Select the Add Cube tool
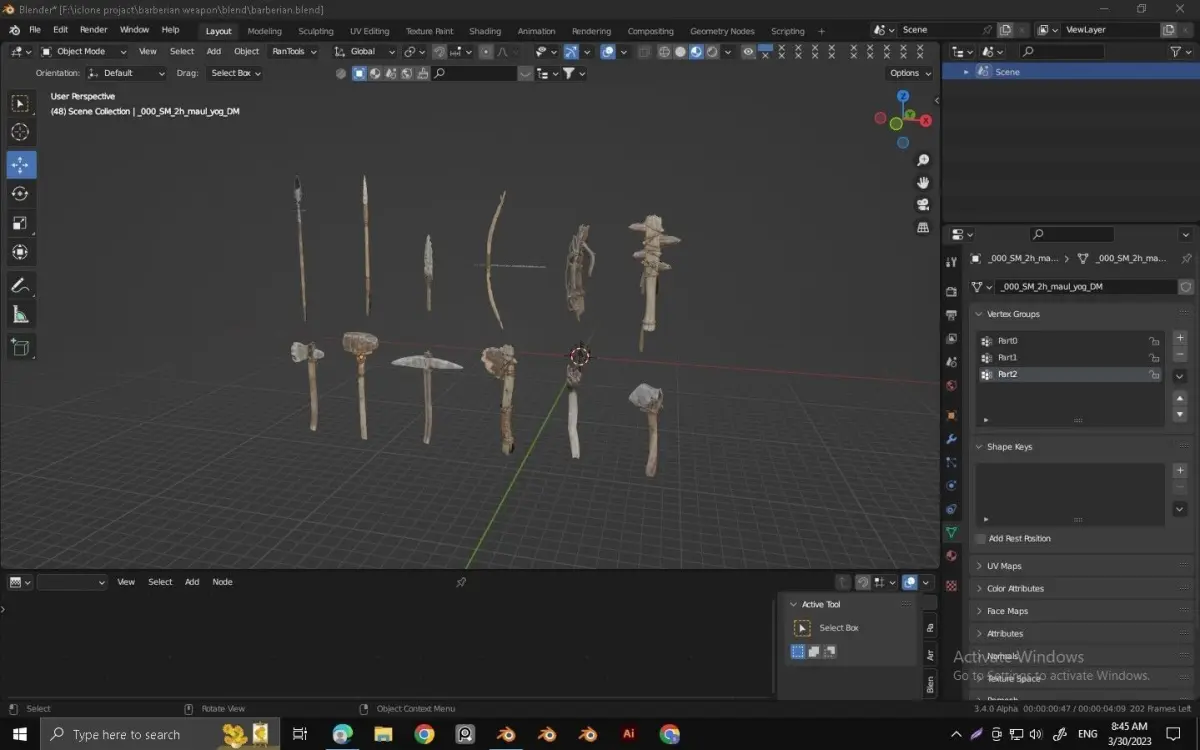 20,348
